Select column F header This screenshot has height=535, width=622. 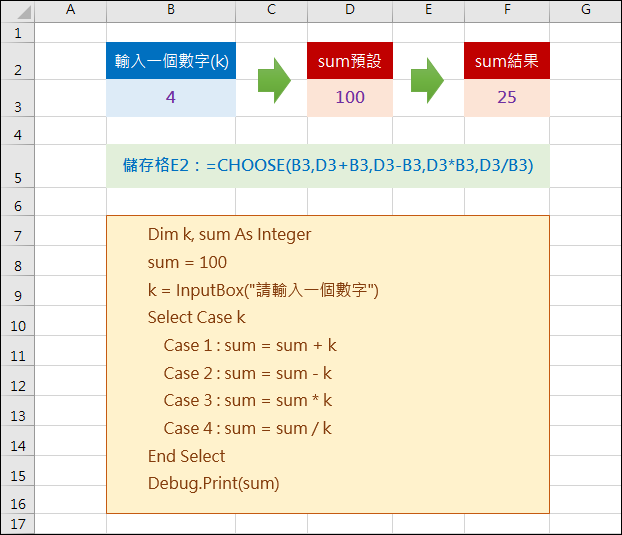[x=507, y=11]
